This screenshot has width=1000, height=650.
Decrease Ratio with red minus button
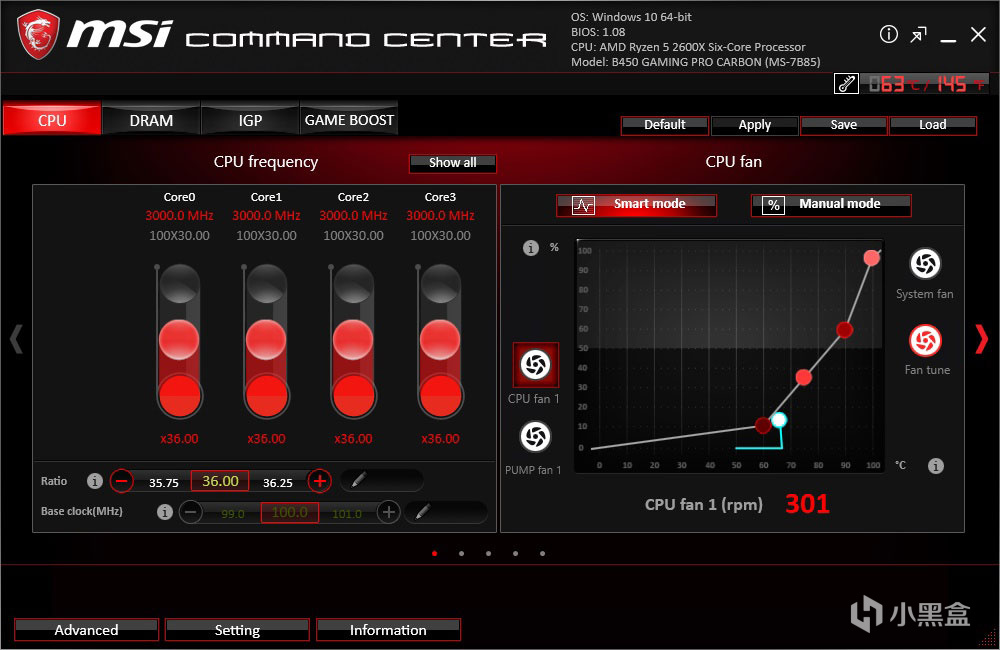click(x=121, y=480)
